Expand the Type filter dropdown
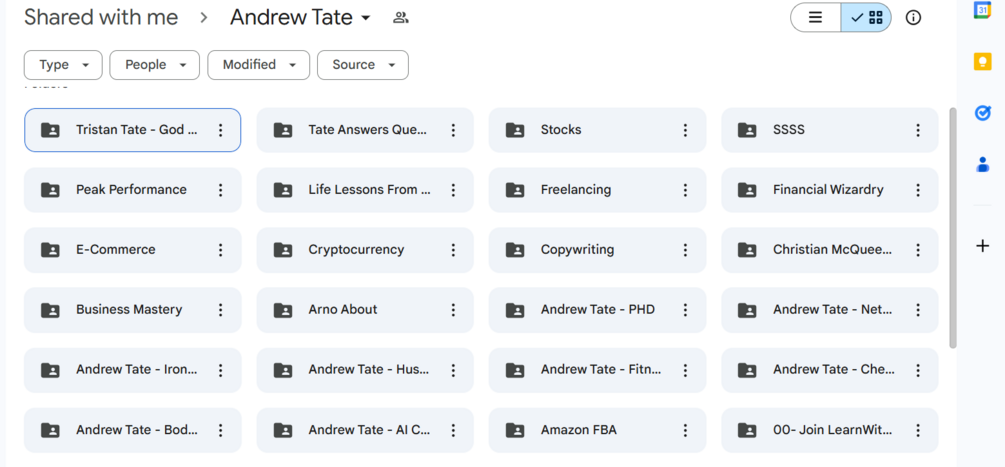This screenshot has height=467, width=1005. (x=63, y=65)
